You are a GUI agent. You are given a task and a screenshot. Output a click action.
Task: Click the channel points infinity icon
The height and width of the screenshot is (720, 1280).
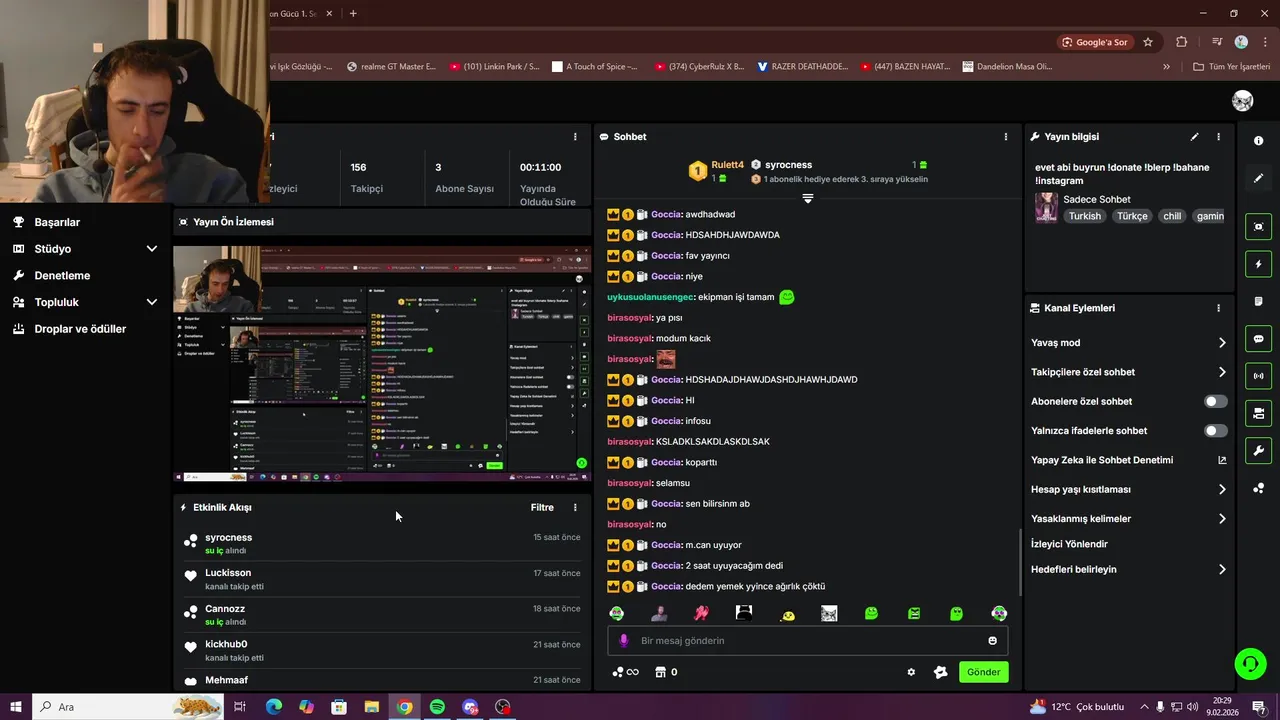[624, 672]
